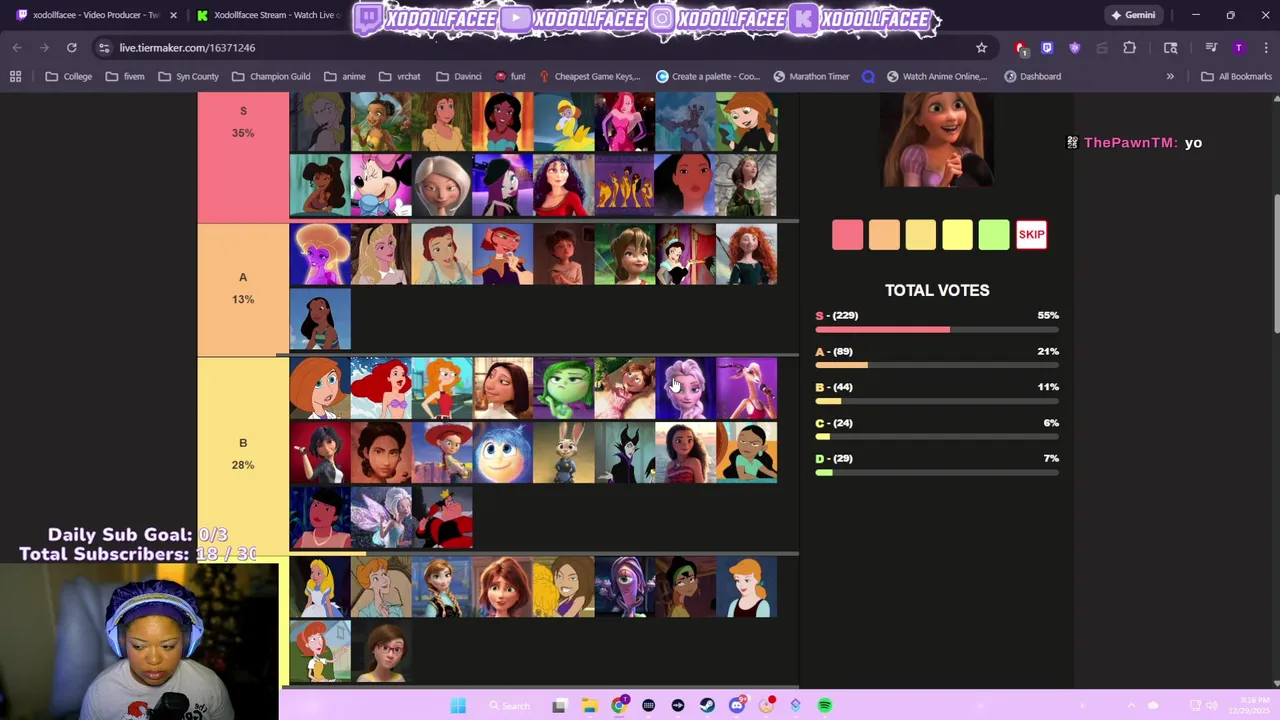Close the xodollfacee Video Producer tab
Image resolution: width=1280 pixels, height=720 pixels.
coord(173,15)
